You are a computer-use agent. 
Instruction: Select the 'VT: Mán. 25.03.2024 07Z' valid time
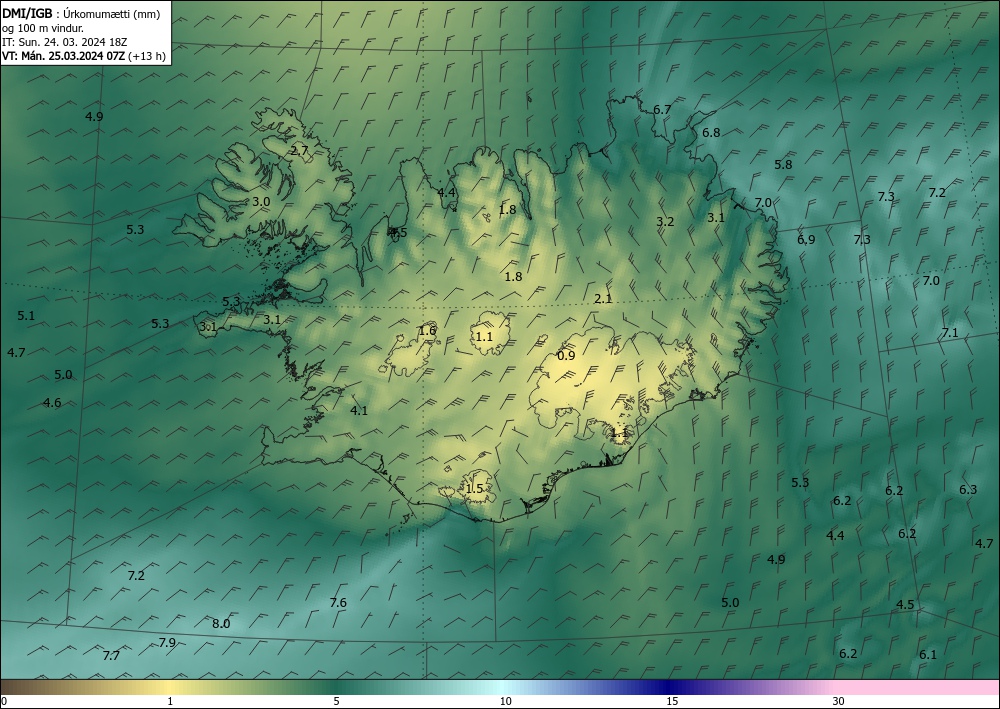[63, 56]
